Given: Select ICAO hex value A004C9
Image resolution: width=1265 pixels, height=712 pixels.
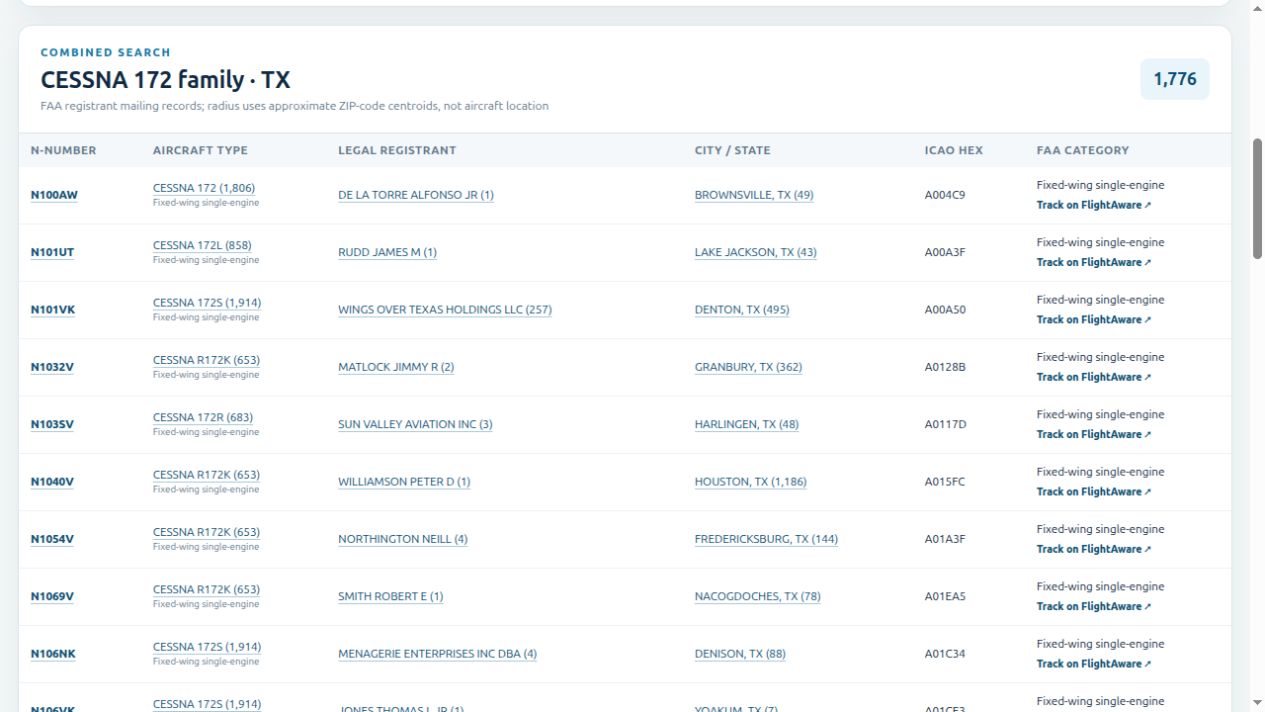Looking at the screenshot, I should click(x=945, y=195).
